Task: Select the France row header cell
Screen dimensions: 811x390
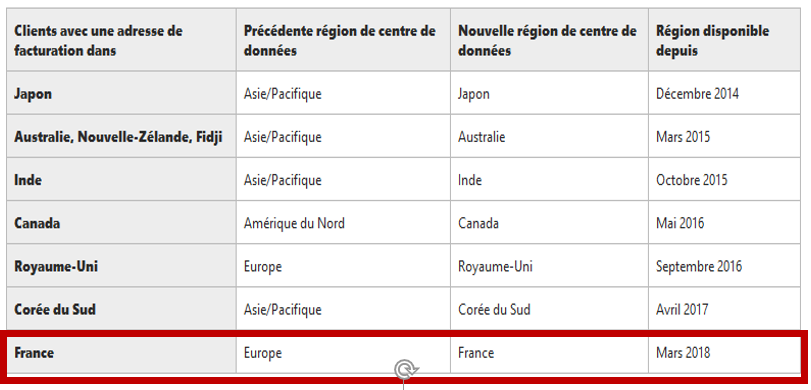Action: coord(122,353)
